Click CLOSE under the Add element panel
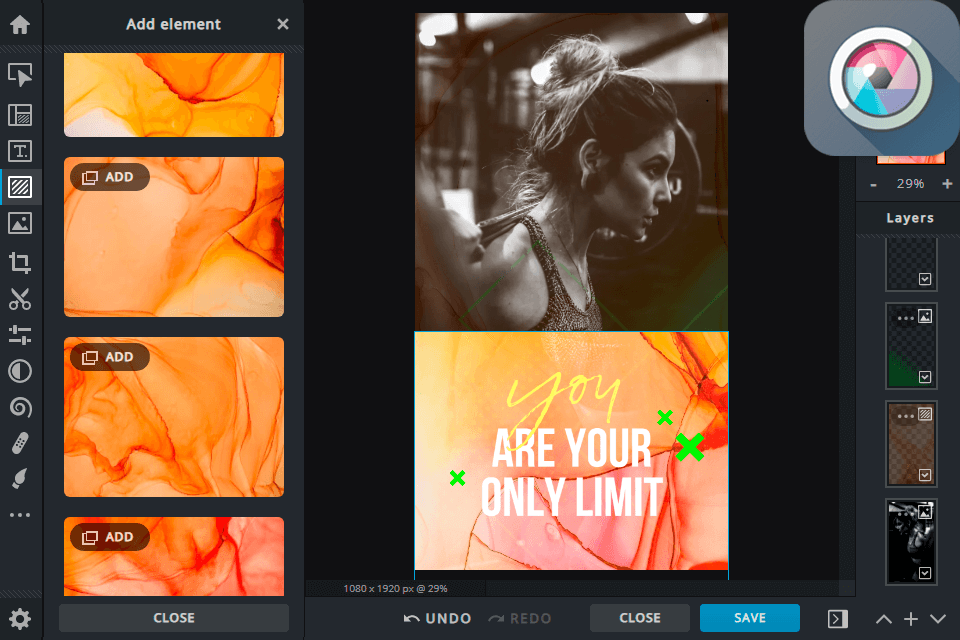The width and height of the screenshot is (960, 640). [x=174, y=618]
